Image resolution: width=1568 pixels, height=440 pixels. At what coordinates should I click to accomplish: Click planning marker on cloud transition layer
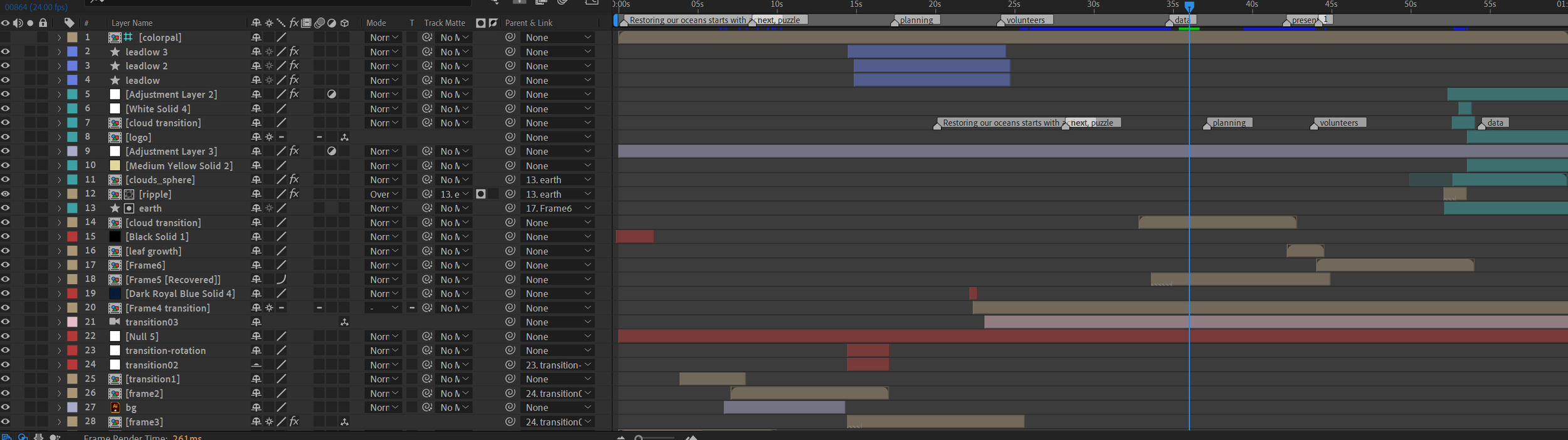click(1228, 123)
